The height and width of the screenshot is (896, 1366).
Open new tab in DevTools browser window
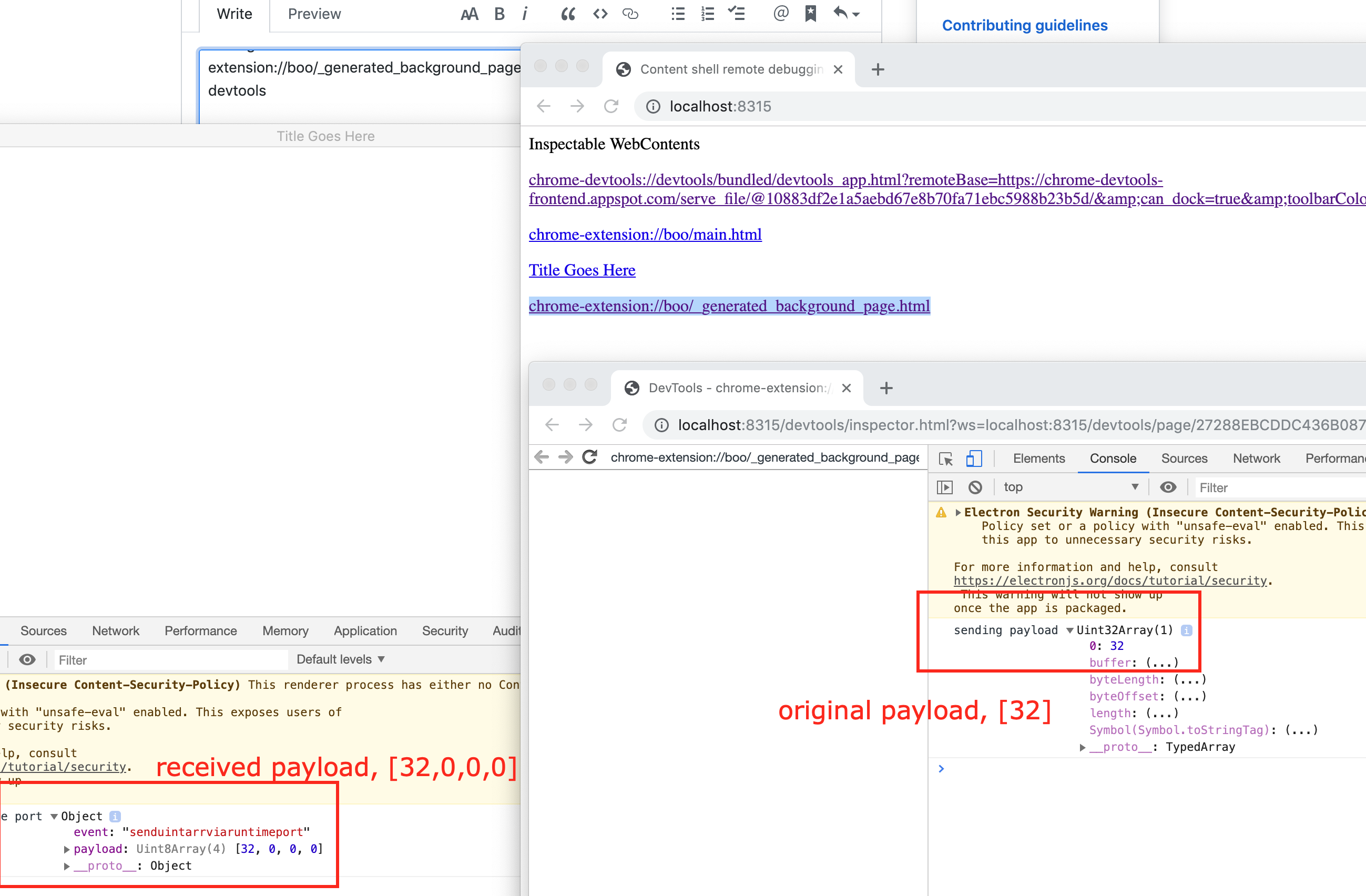pyautogui.click(x=886, y=388)
